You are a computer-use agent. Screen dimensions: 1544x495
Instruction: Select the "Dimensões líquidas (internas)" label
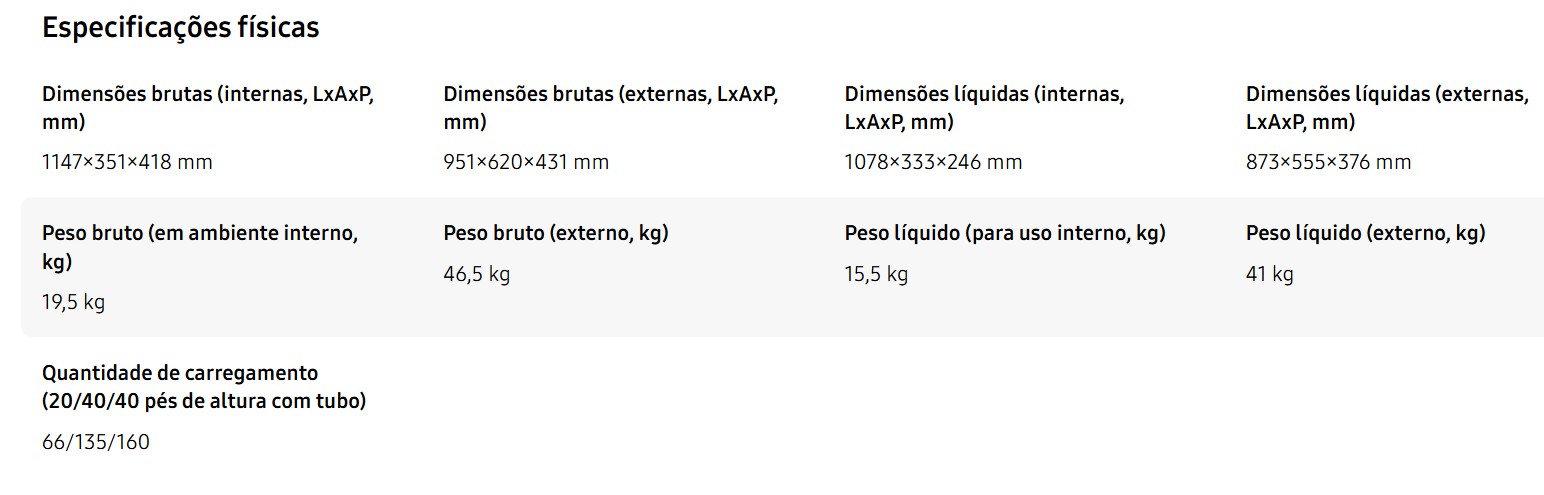985,108
